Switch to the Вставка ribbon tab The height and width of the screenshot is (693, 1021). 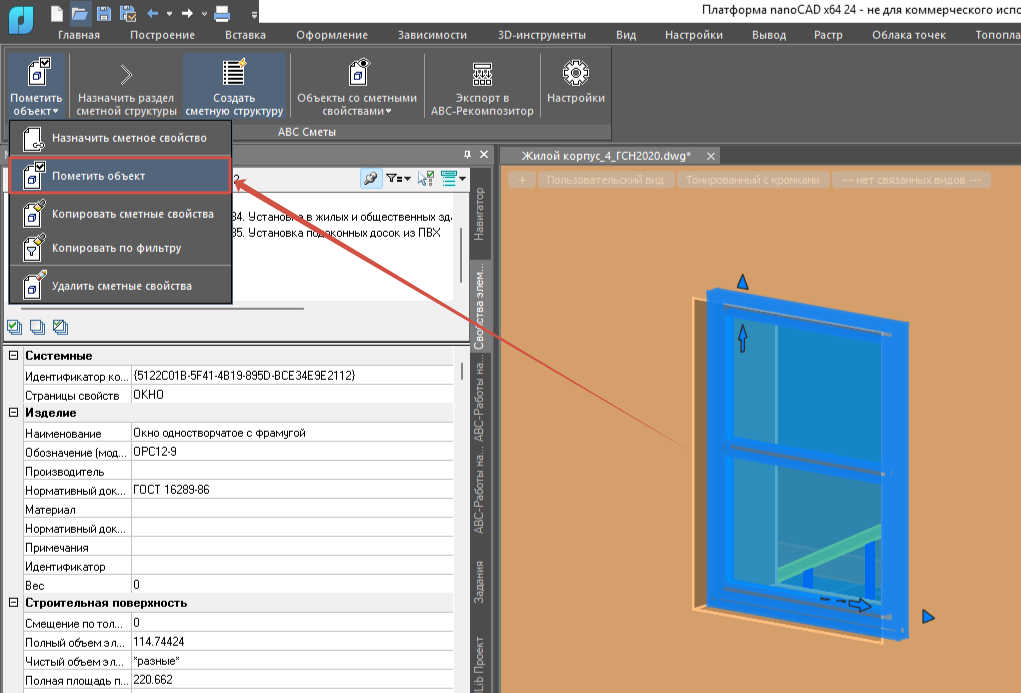tap(245, 35)
